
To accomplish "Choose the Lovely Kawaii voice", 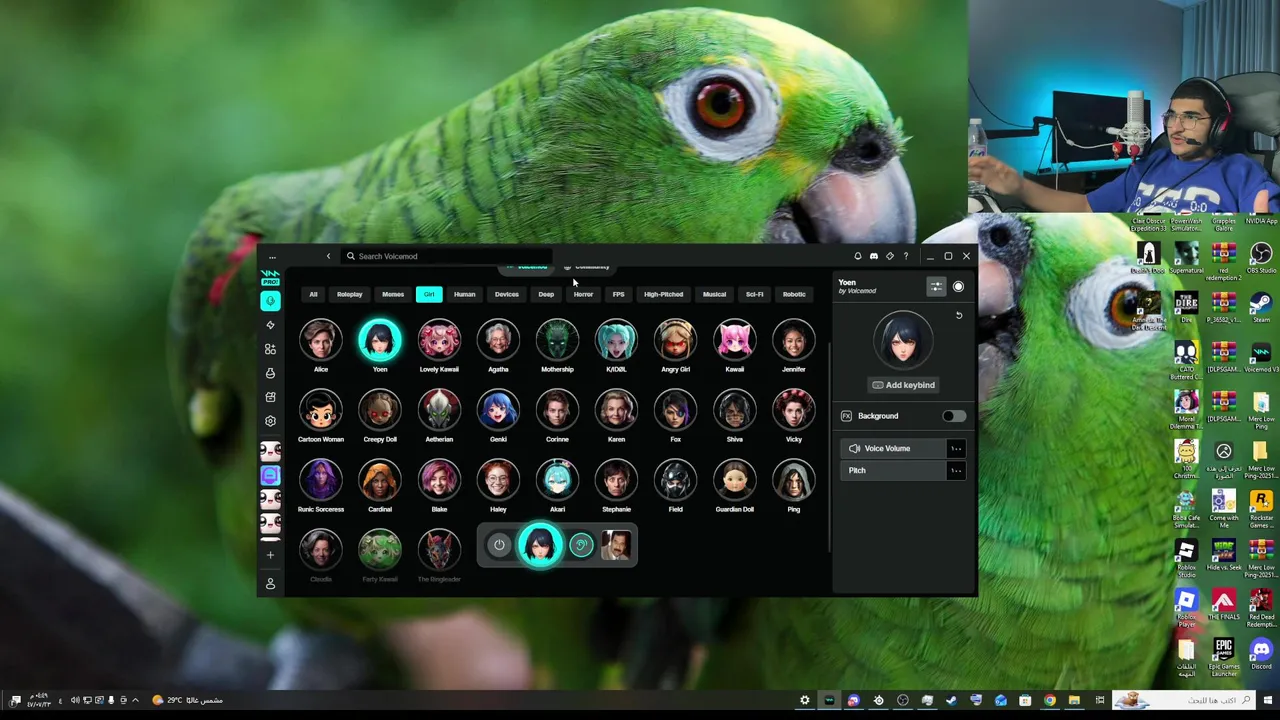I will (439, 341).
